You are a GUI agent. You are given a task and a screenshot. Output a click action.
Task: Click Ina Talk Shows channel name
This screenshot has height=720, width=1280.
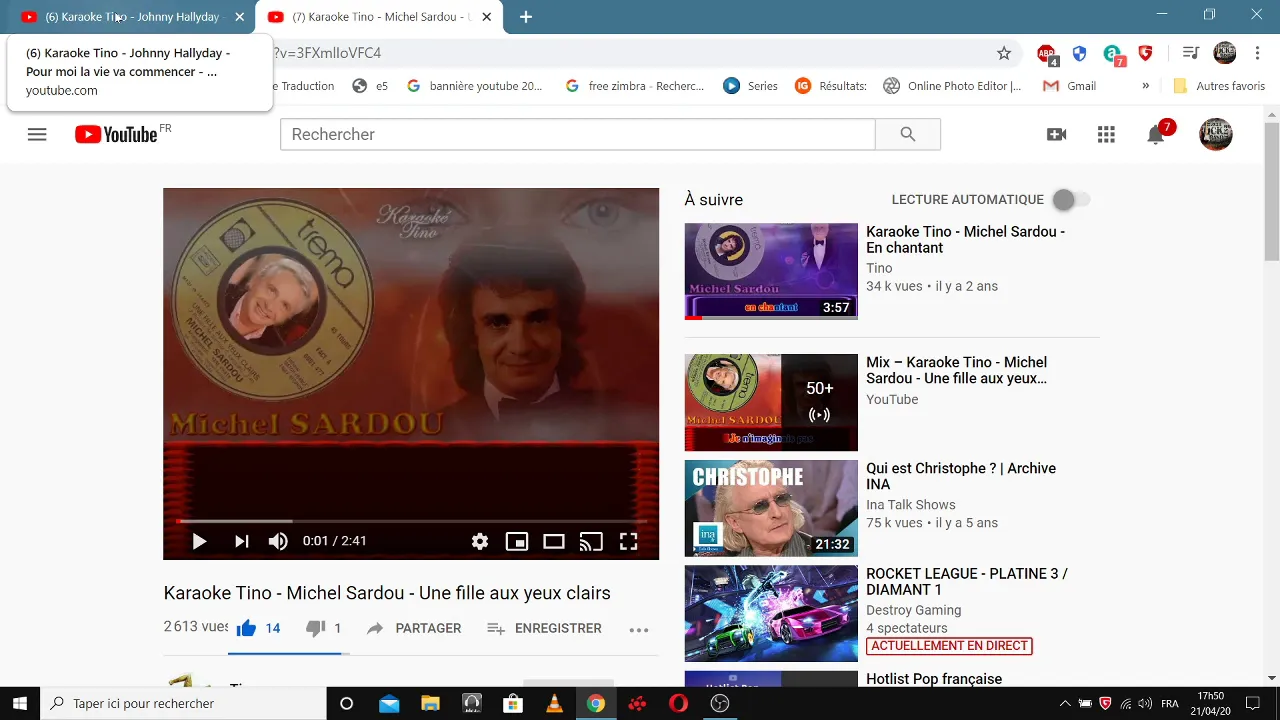click(911, 505)
